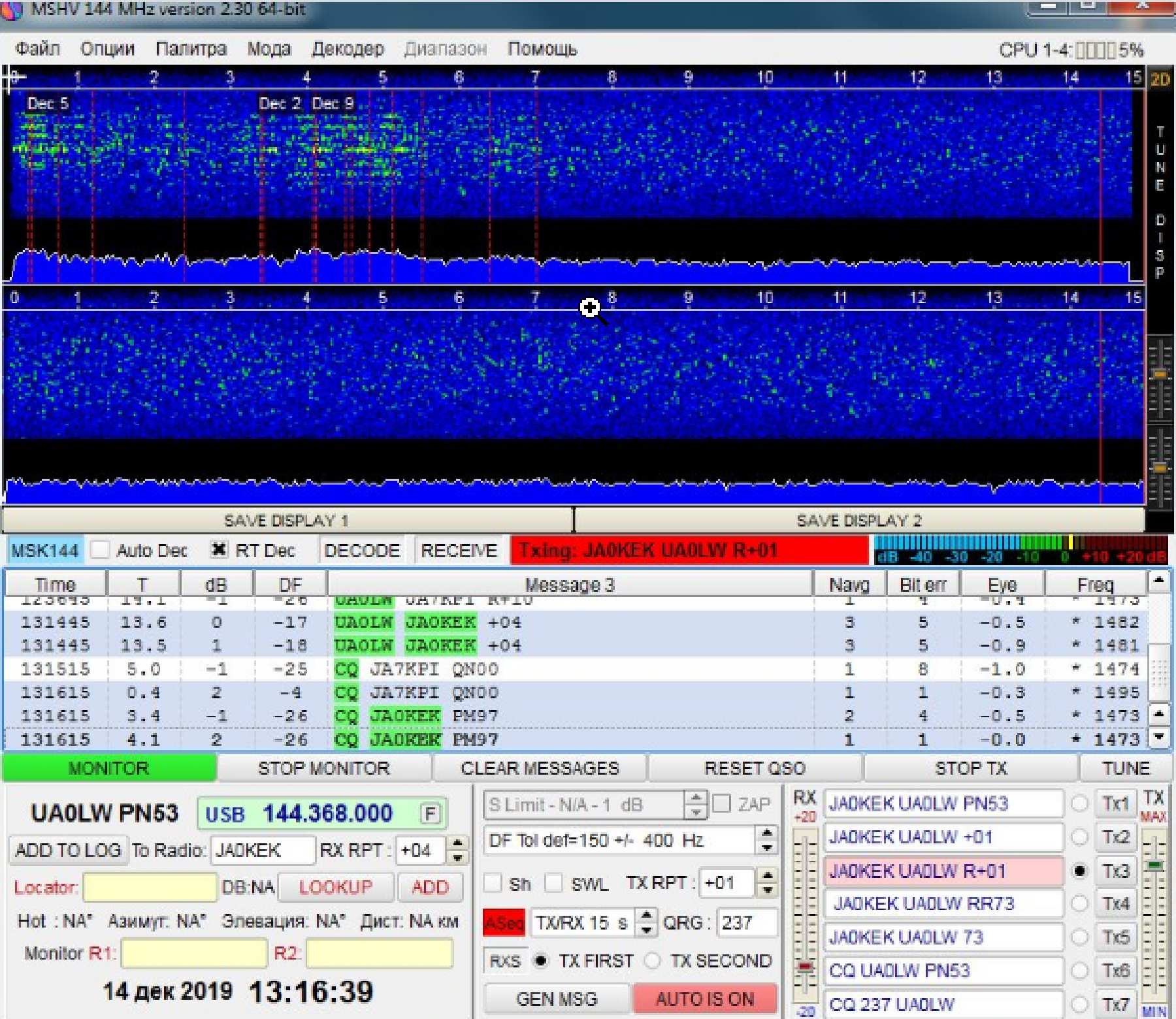Click the STOP TX button
Screen dimensions: 1176x1019
tap(971, 768)
